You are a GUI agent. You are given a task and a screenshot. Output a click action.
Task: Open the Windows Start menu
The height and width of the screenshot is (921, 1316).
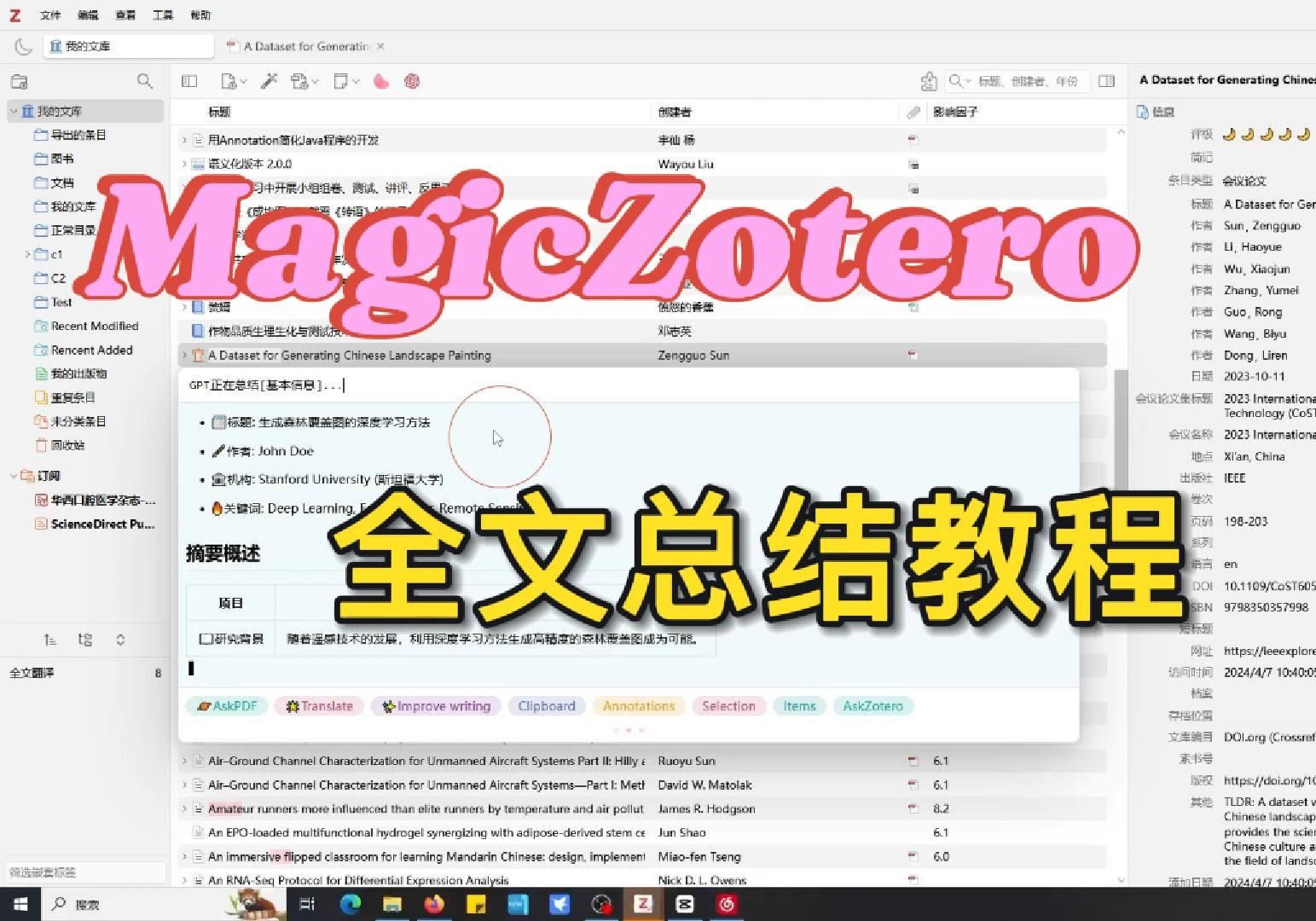(x=20, y=904)
